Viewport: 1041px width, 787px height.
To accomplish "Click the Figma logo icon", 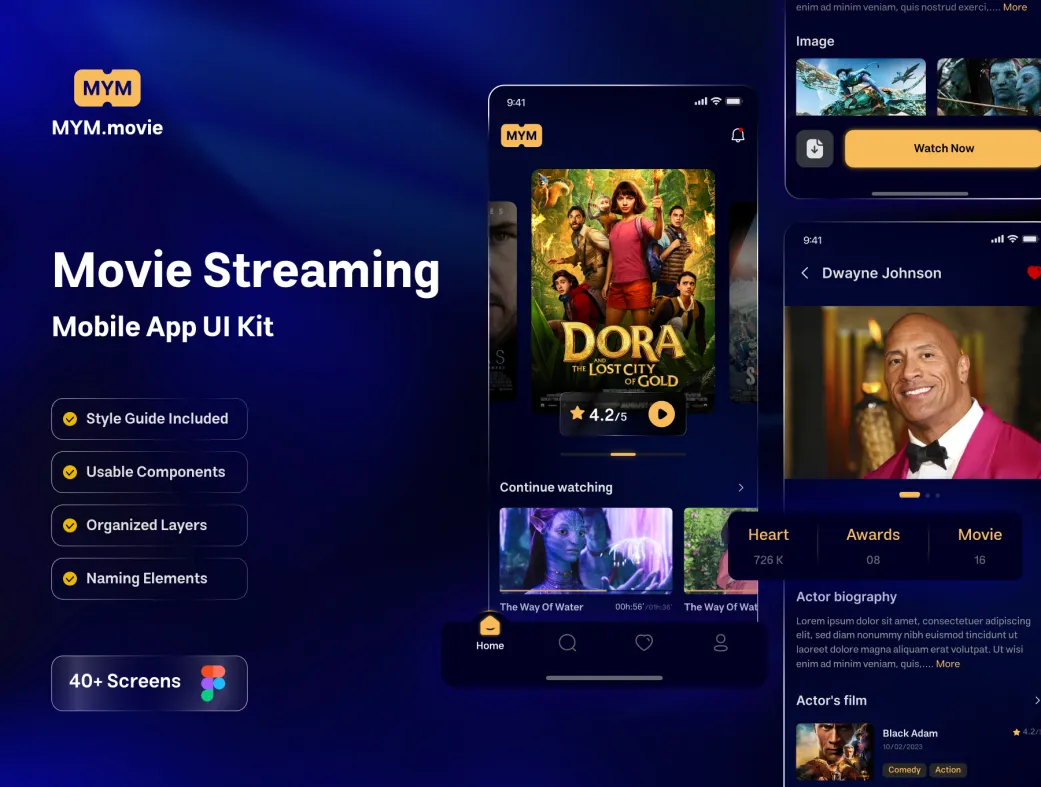I will 213,683.
